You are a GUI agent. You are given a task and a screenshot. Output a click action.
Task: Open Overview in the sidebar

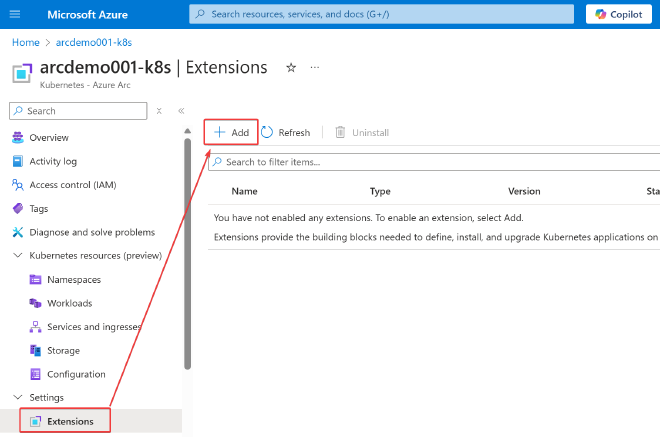pos(49,138)
